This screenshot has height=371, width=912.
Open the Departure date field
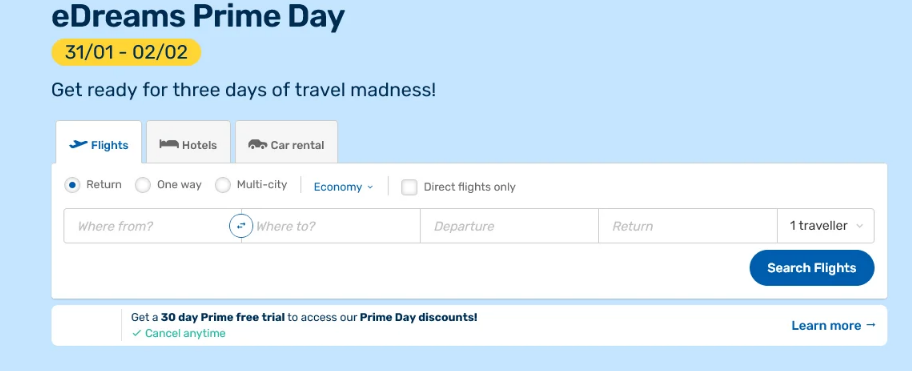(510, 226)
